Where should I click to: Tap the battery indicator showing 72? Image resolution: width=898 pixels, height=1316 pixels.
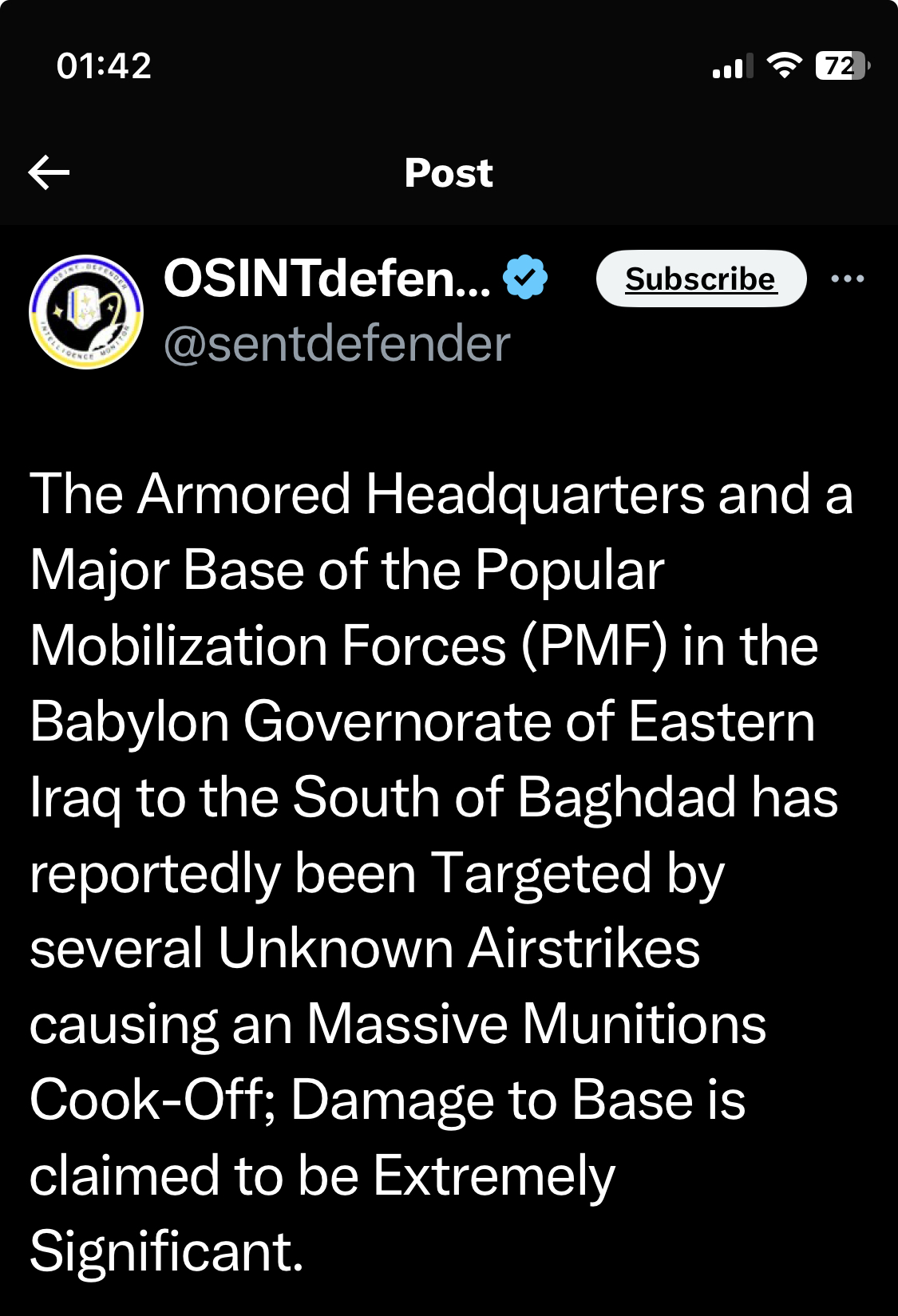(841, 65)
